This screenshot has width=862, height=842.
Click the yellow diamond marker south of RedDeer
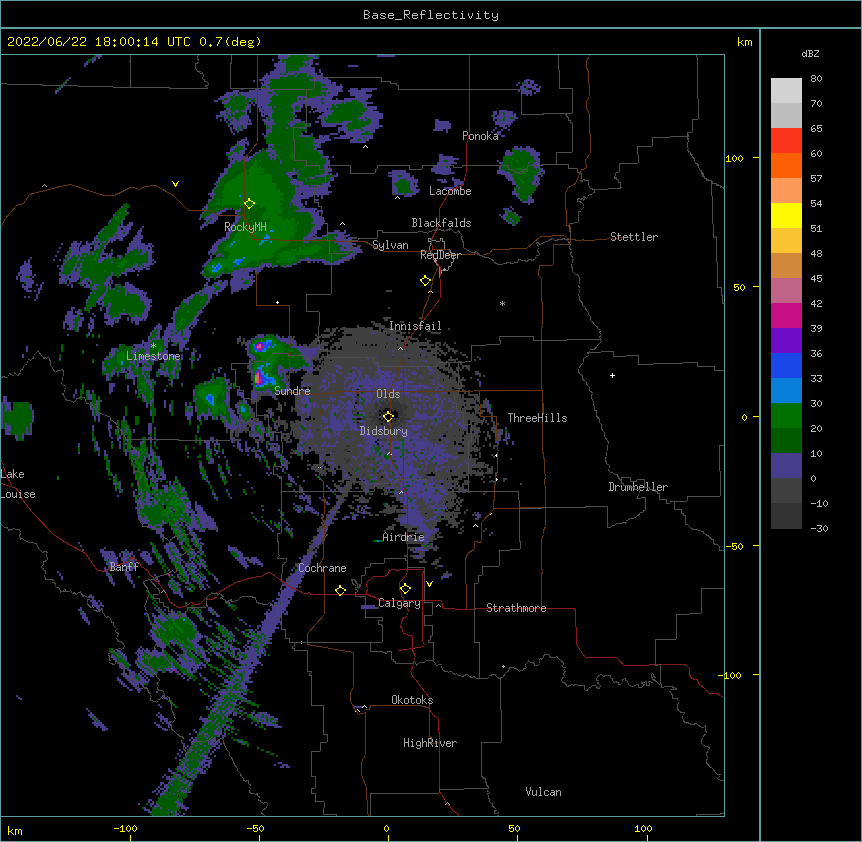click(x=425, y=281)
